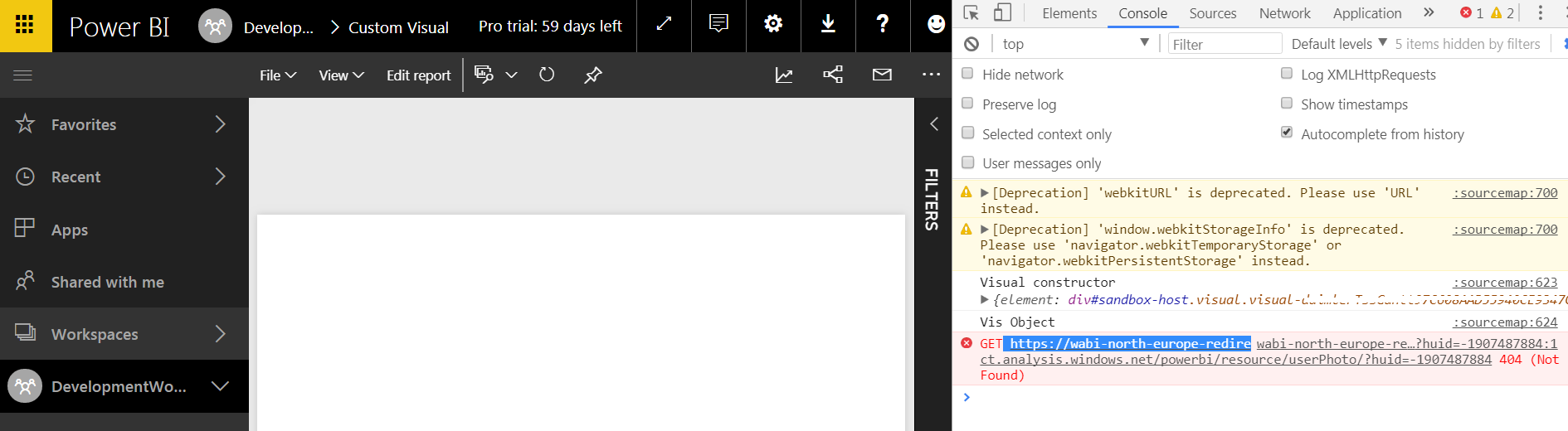Image resolution: width=1568 pixels, height=431 pixels.
Task: Click the console prompt input line
Action: click(1261, 398)
